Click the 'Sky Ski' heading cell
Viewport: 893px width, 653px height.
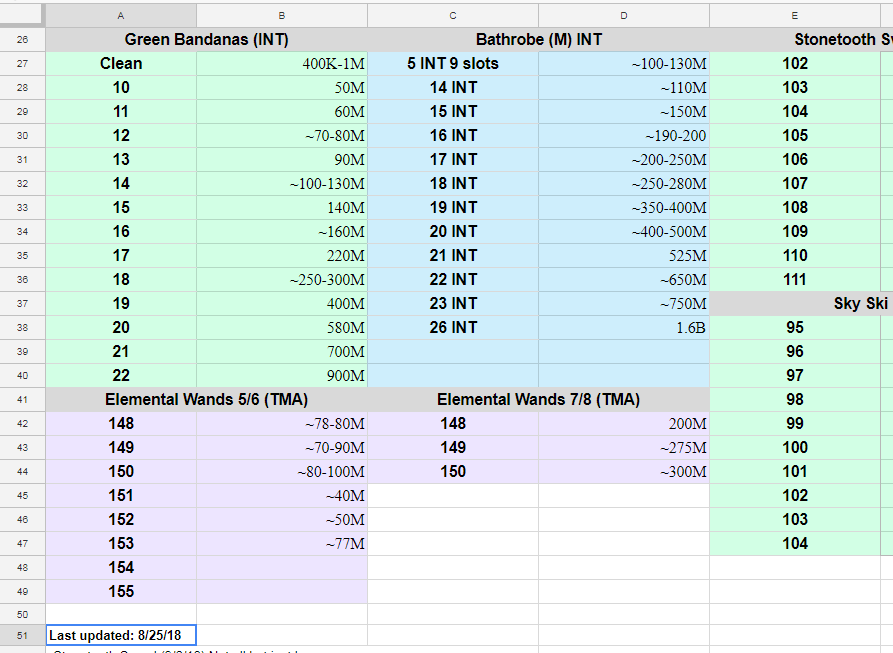[801, 303]
